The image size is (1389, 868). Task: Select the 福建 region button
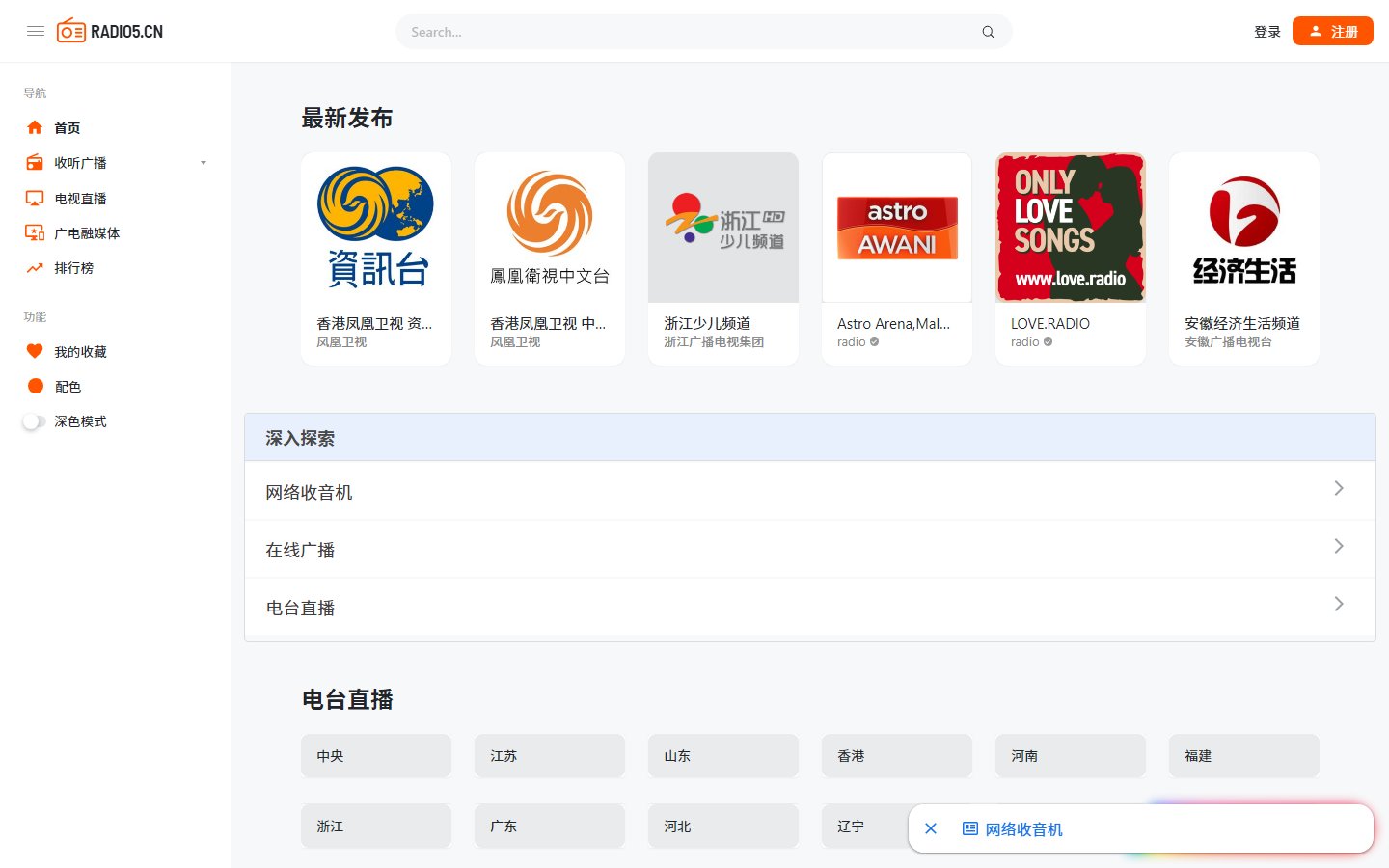pos(1244,756)
